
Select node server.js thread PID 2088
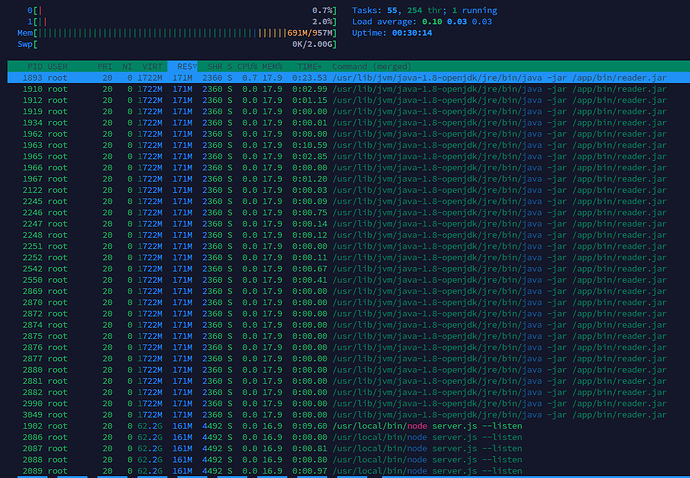[349, 460]
